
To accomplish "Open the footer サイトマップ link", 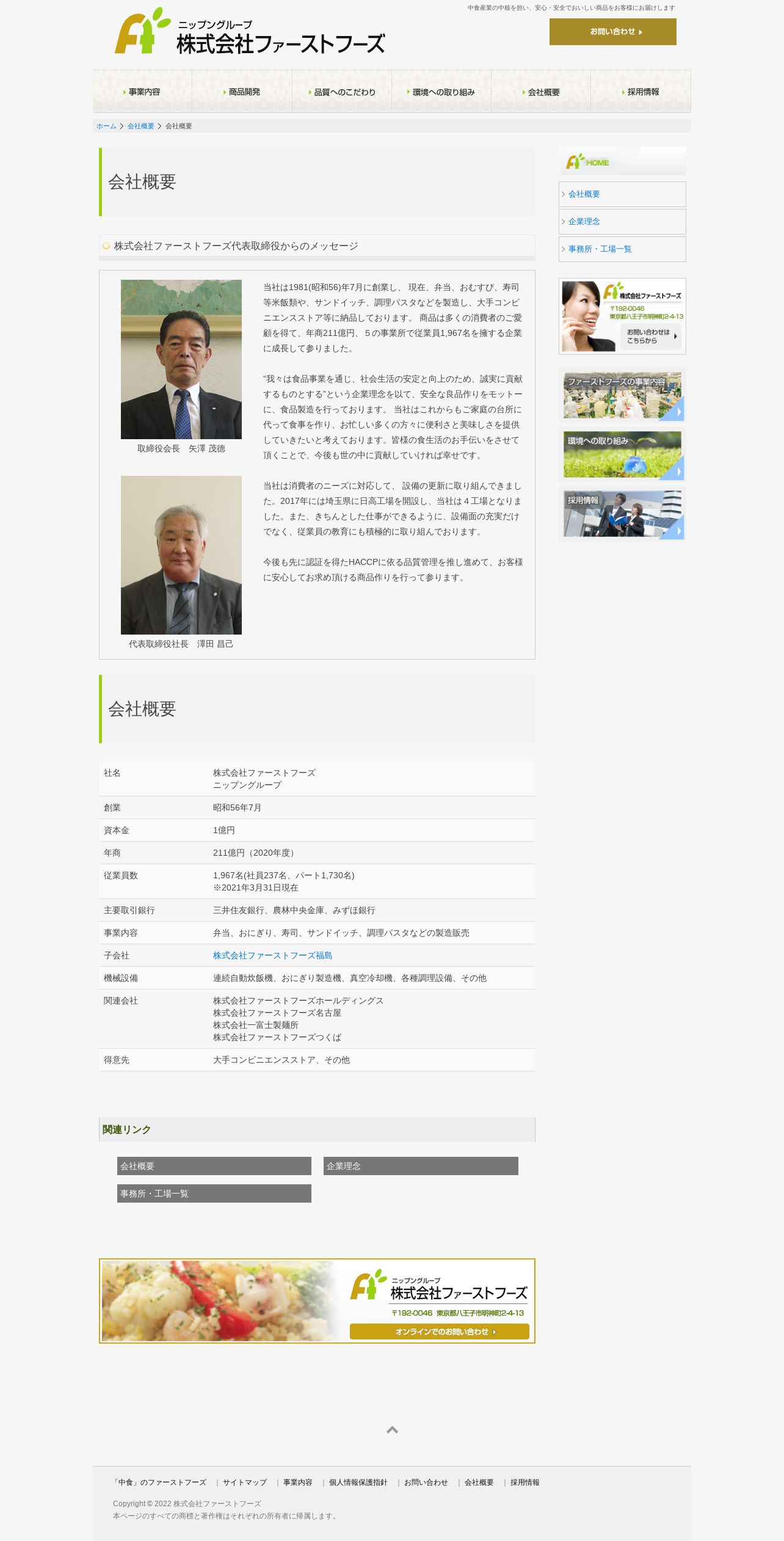I will (245, 1482).
